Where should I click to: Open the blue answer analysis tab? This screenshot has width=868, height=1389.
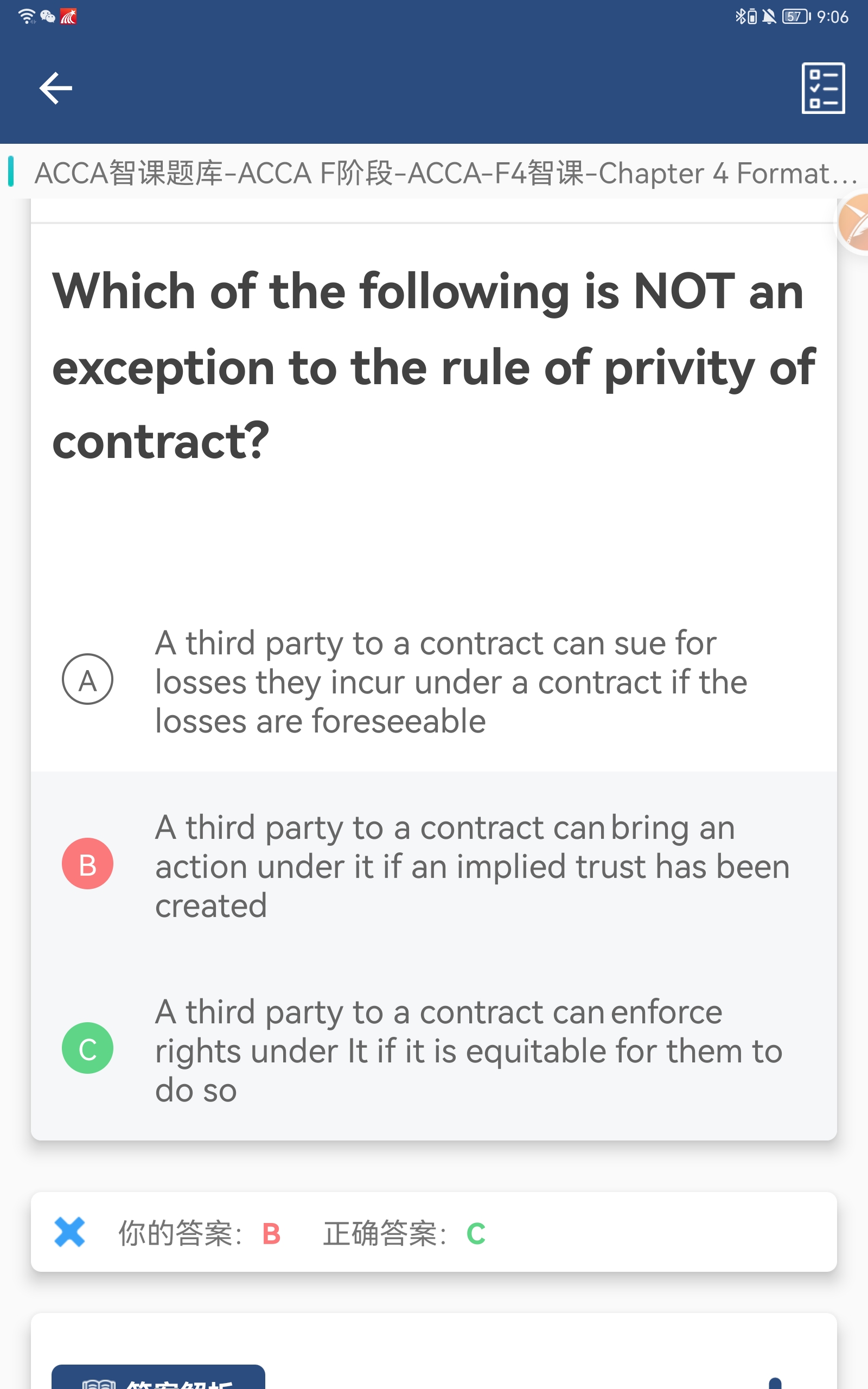158,1377
